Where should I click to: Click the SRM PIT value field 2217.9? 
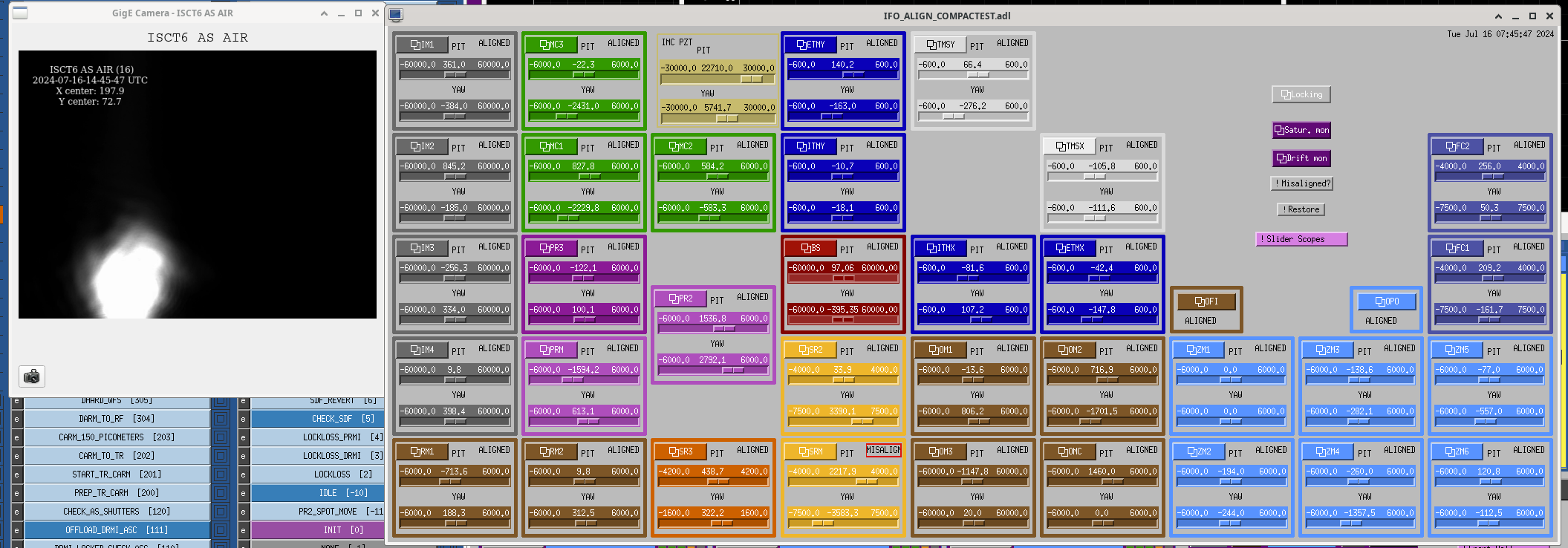(x=843, y=472)
